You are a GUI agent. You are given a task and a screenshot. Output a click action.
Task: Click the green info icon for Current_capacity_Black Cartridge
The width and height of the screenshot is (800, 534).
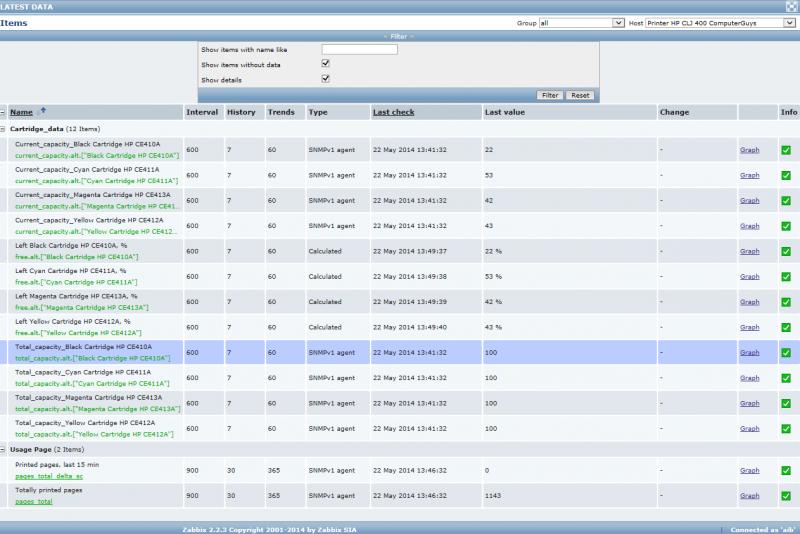(x=786, y=150)
